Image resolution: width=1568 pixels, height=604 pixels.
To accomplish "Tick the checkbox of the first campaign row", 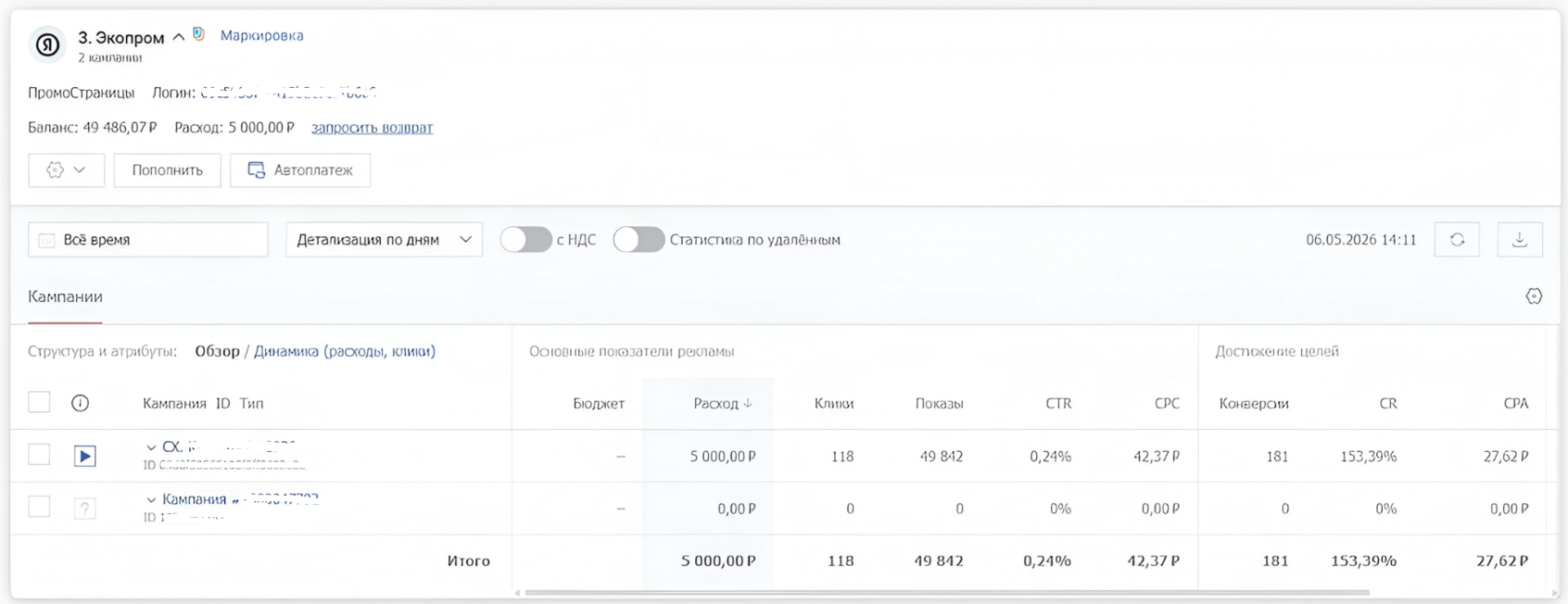I will pyautogui.click(x=39, y=455).
